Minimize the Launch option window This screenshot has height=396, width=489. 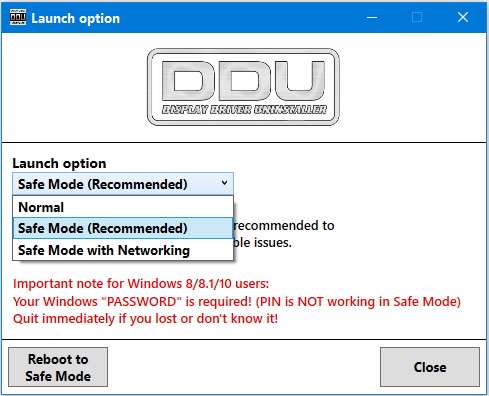click(x=372, y=17)
